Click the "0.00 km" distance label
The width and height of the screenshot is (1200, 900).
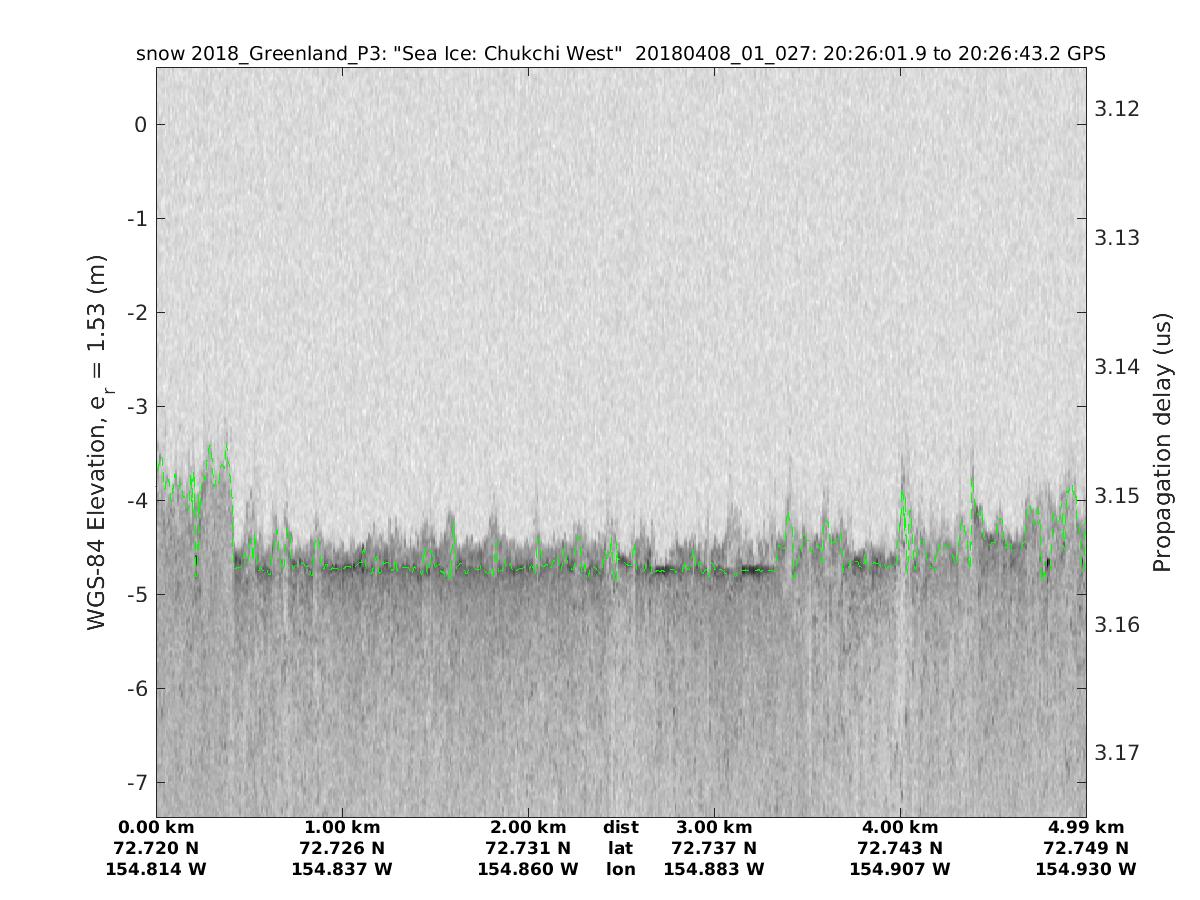click(156, 827)
